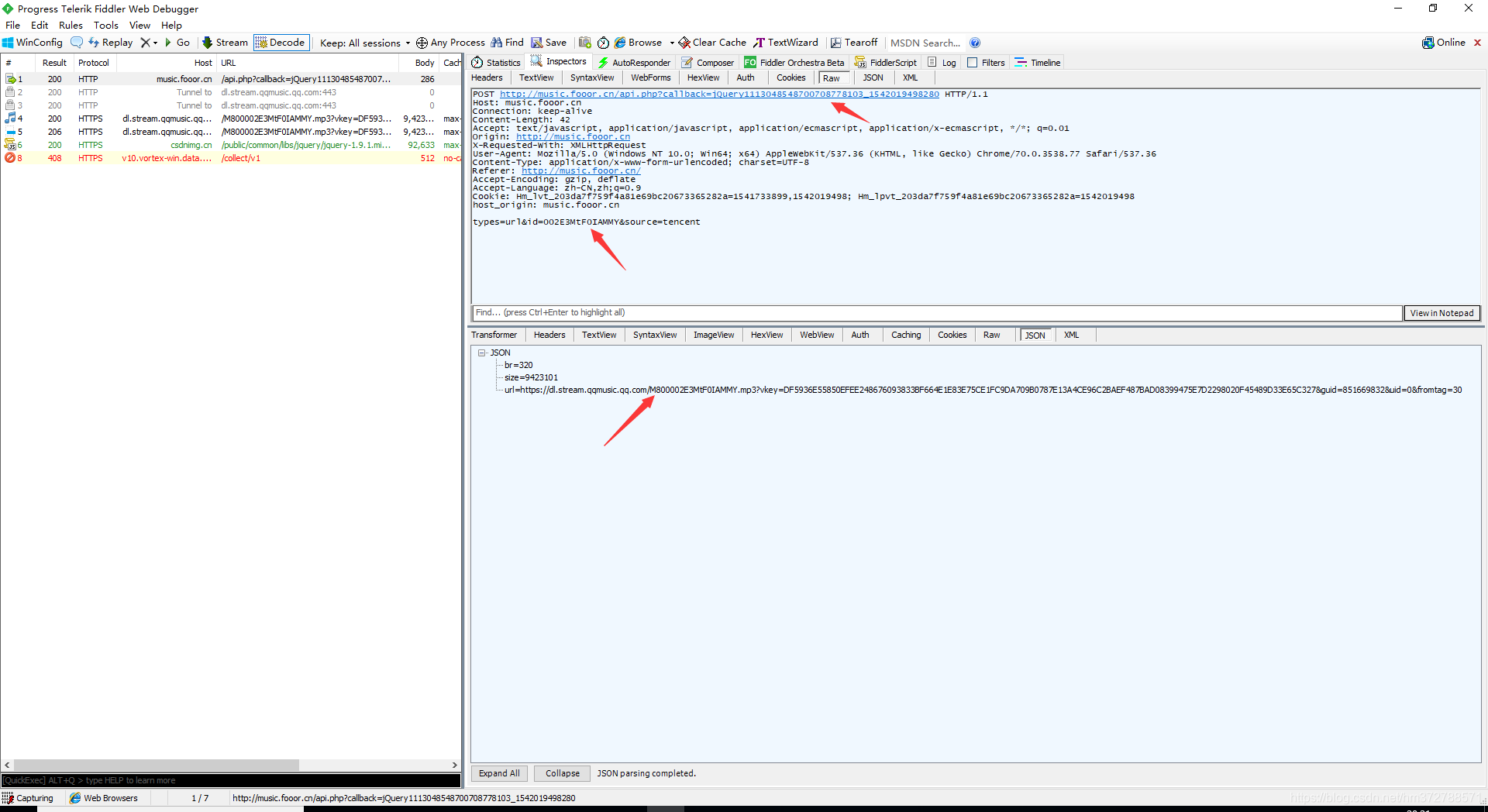The image size is (1488, 812).
Task: Open the FiddlerScript tab
Action: (x=886, y=63)
